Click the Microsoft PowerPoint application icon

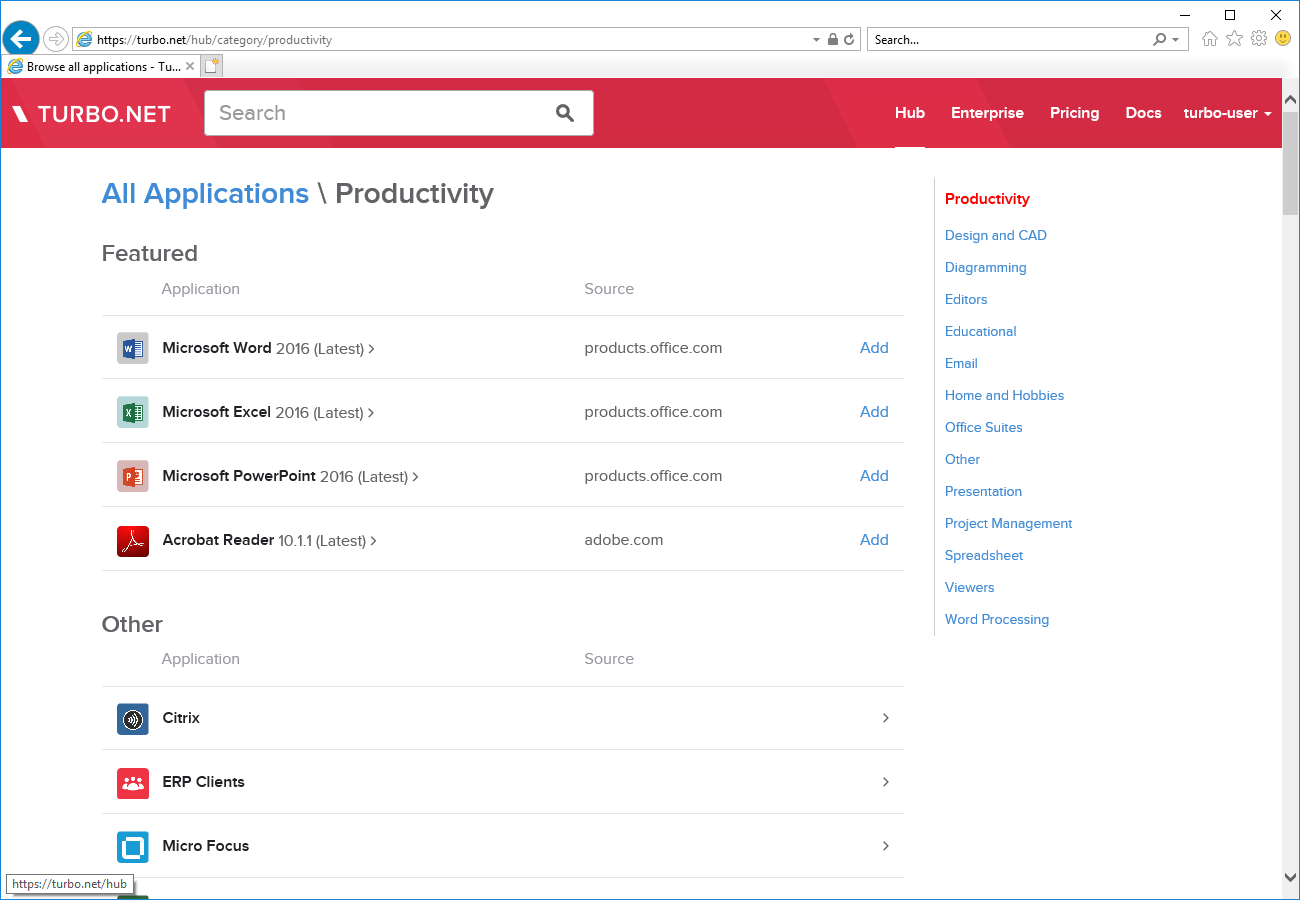point(132,475)
